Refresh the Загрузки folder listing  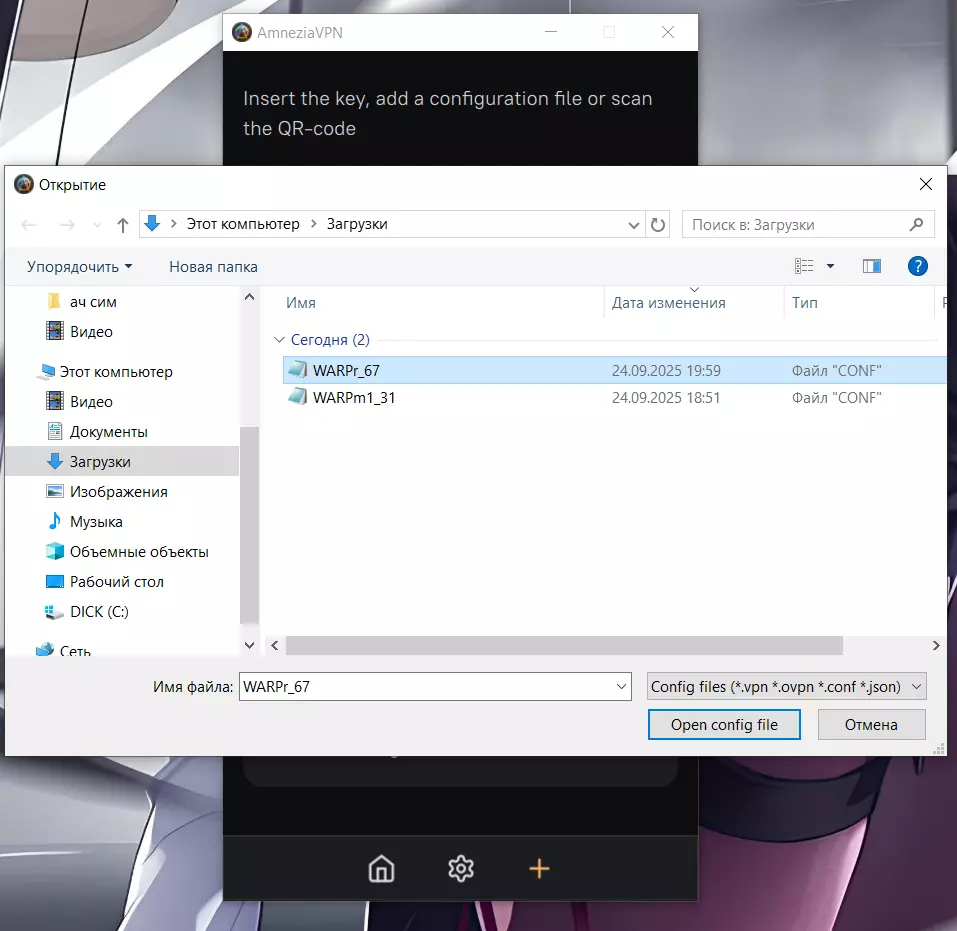[657, 225]
